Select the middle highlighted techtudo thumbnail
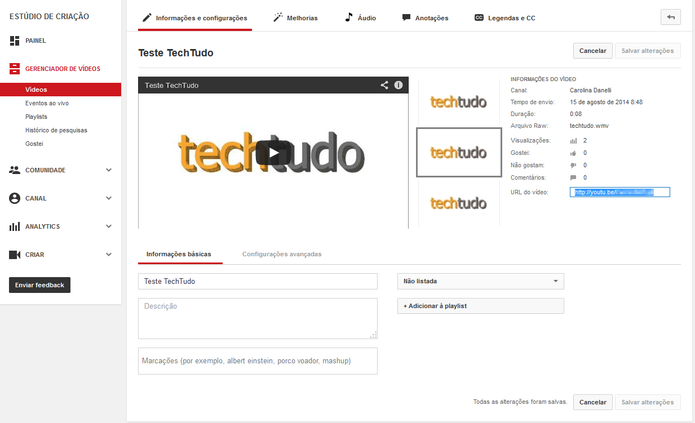 [459, 153]
